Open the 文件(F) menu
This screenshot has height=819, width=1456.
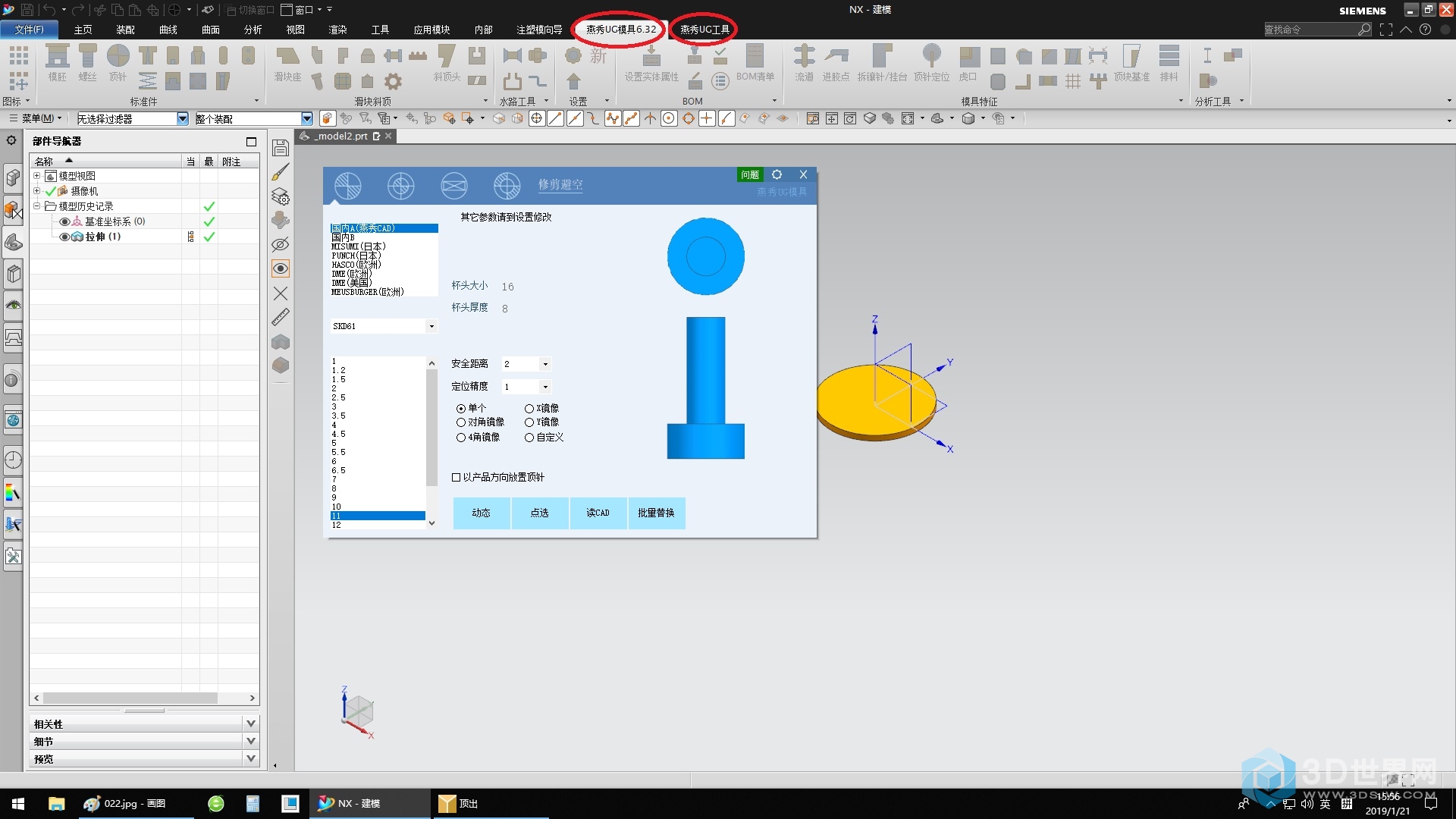click(x=29, y=30)
